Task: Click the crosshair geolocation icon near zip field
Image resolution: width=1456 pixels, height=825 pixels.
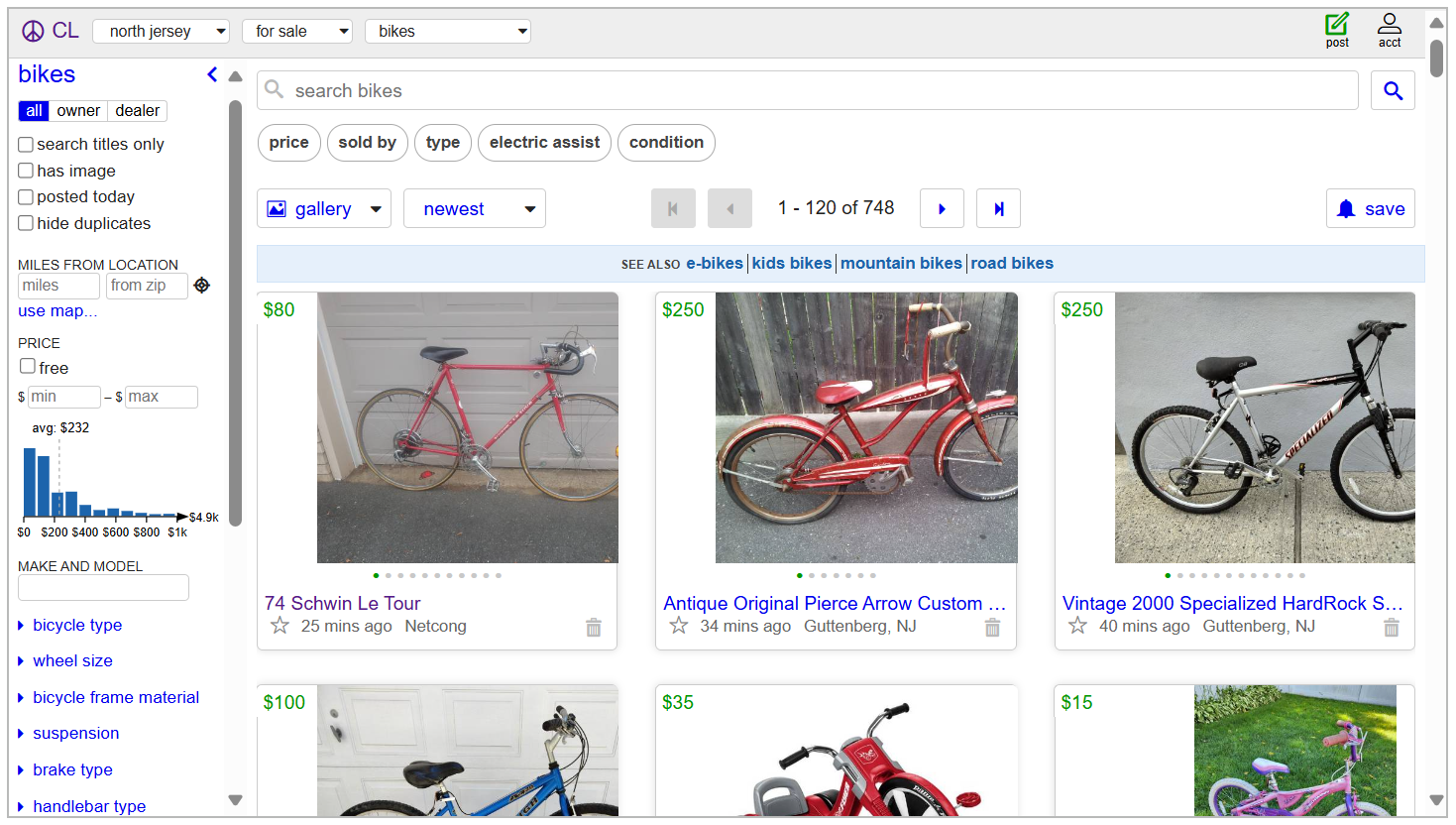Action: 201,285
